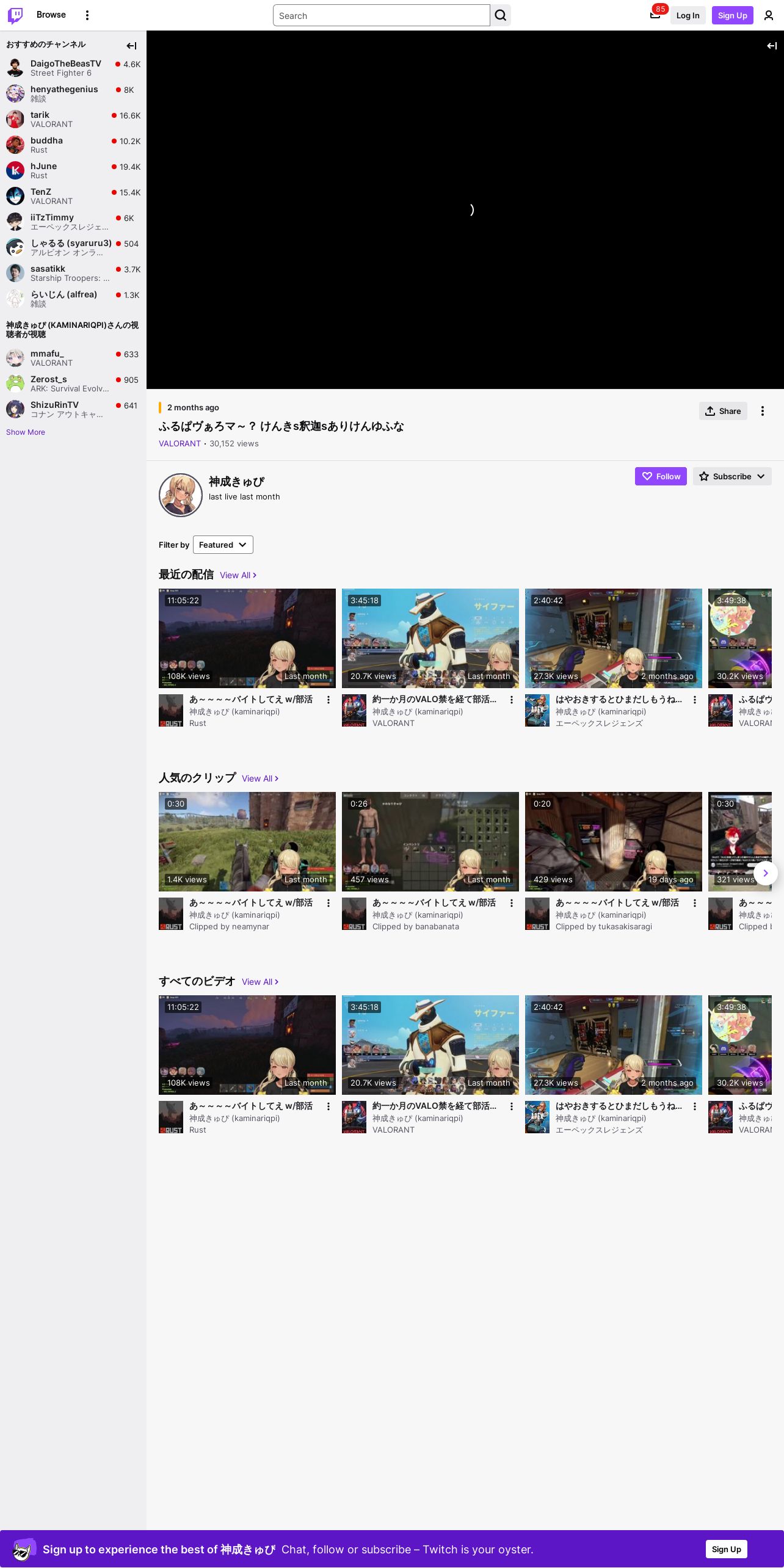Open options for はやおきする video in all videos
The image size is (784, 1568).
pos(694,1106)
